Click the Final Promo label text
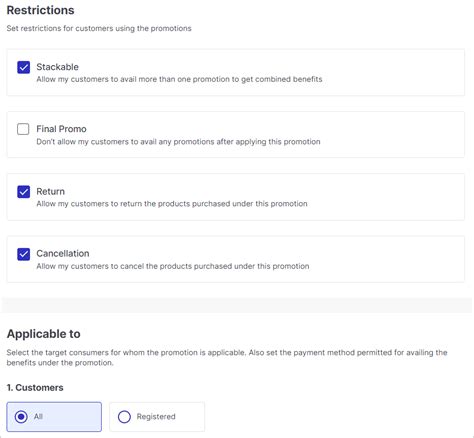474x438 pixels. (x=61, y=129)
